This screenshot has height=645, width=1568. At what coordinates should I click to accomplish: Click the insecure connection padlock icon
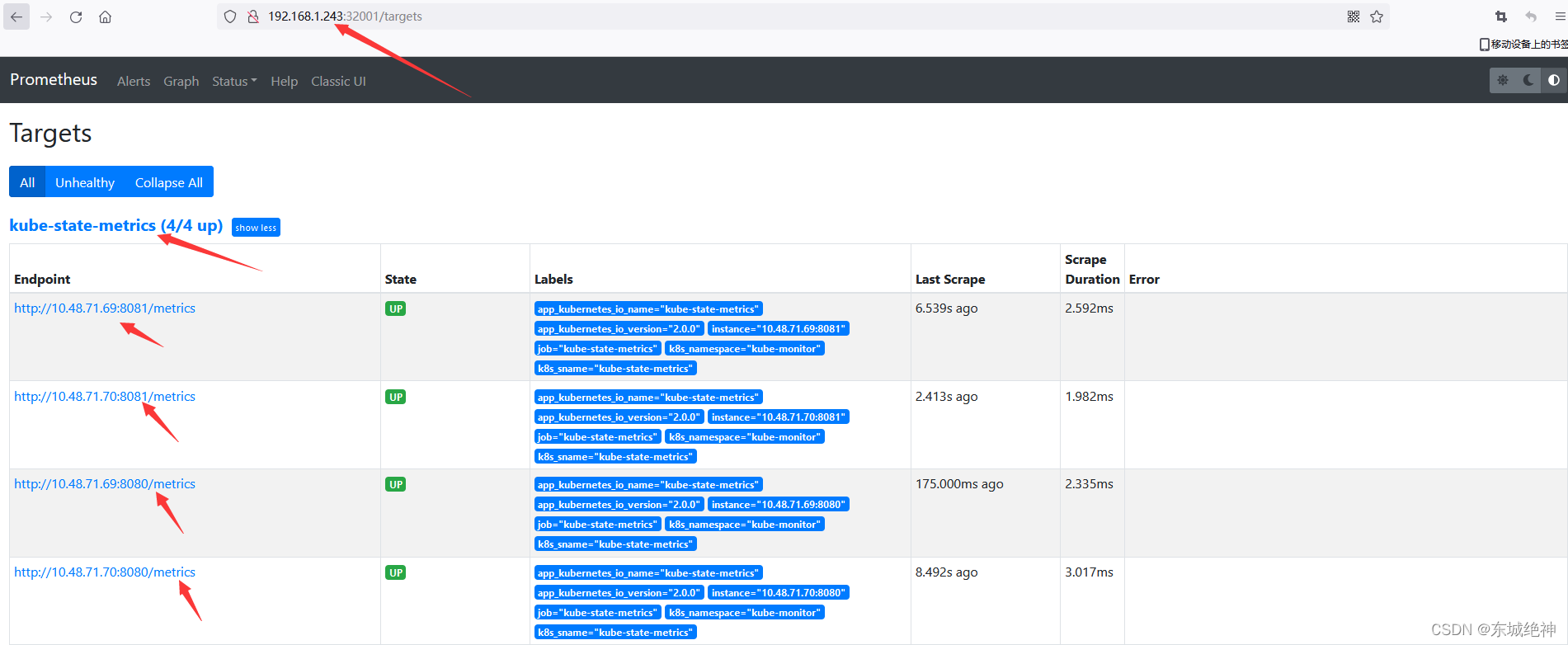click(x=253, y=16)
